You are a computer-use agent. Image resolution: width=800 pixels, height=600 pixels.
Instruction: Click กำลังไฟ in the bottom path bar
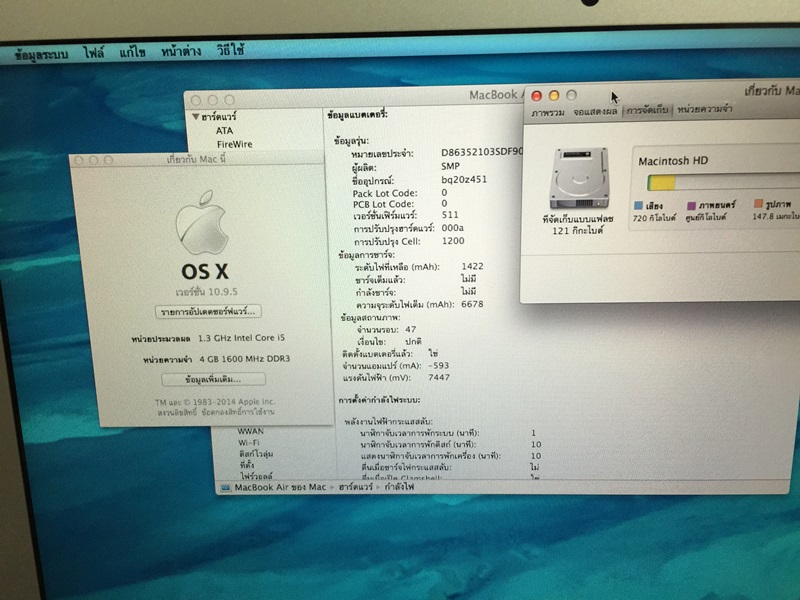[x=399, y=486]
